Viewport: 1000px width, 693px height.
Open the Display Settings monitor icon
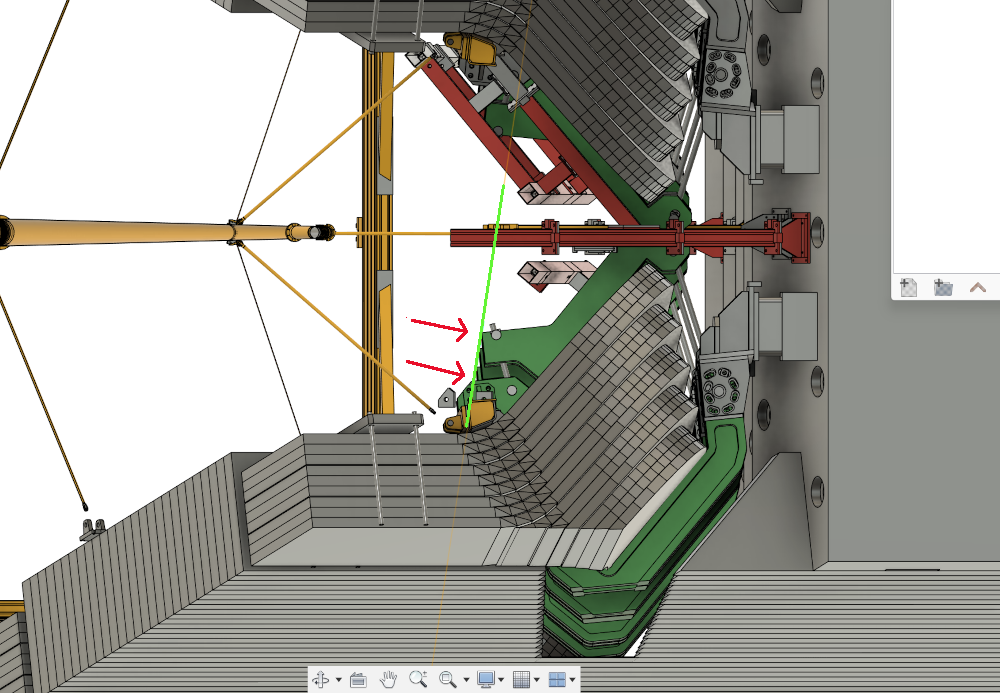coord(487,680)
